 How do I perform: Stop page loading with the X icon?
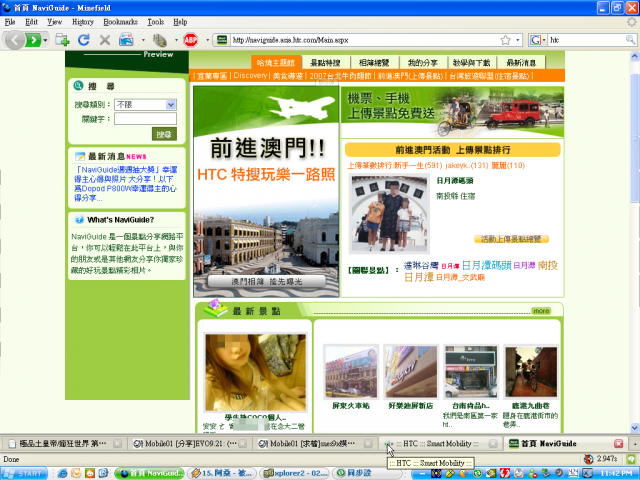click(105, 40)
